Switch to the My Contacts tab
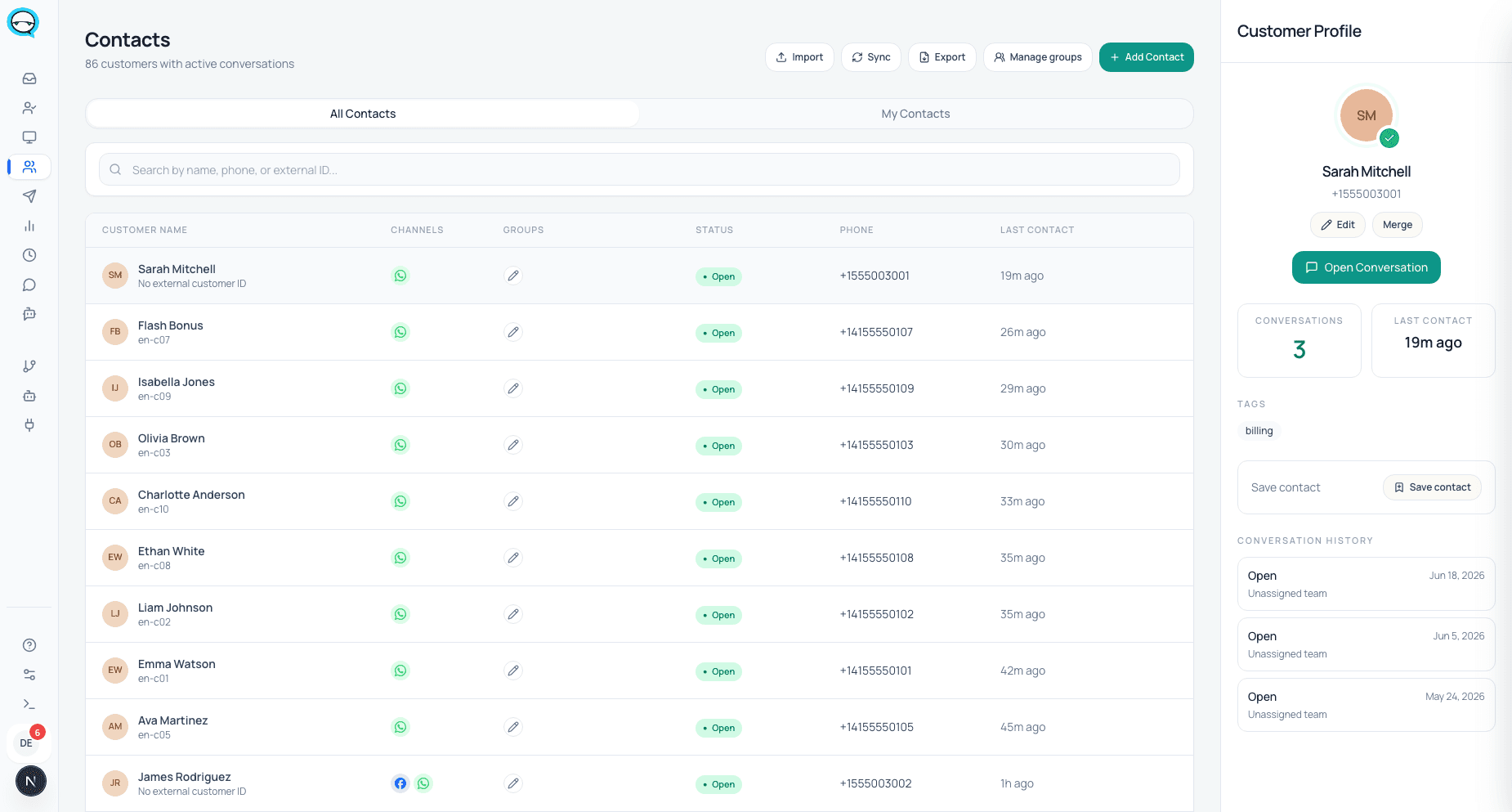 [915, 114]
